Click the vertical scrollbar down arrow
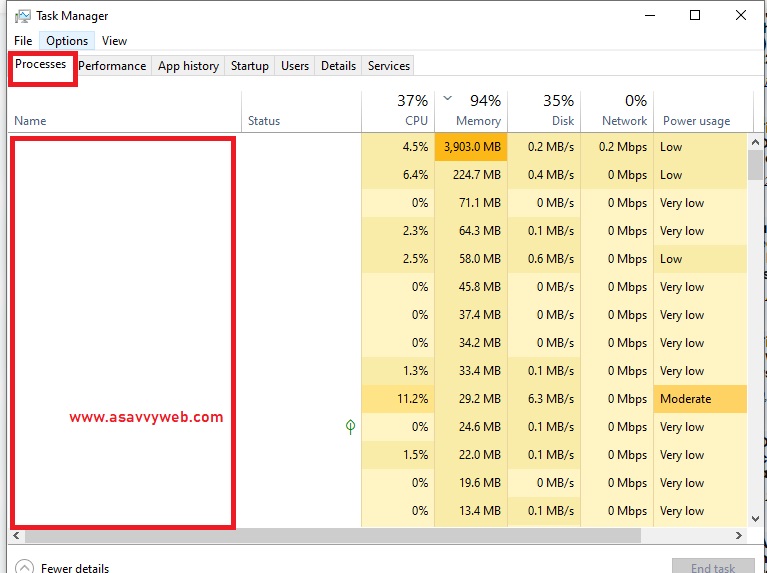 coord(755,519)
